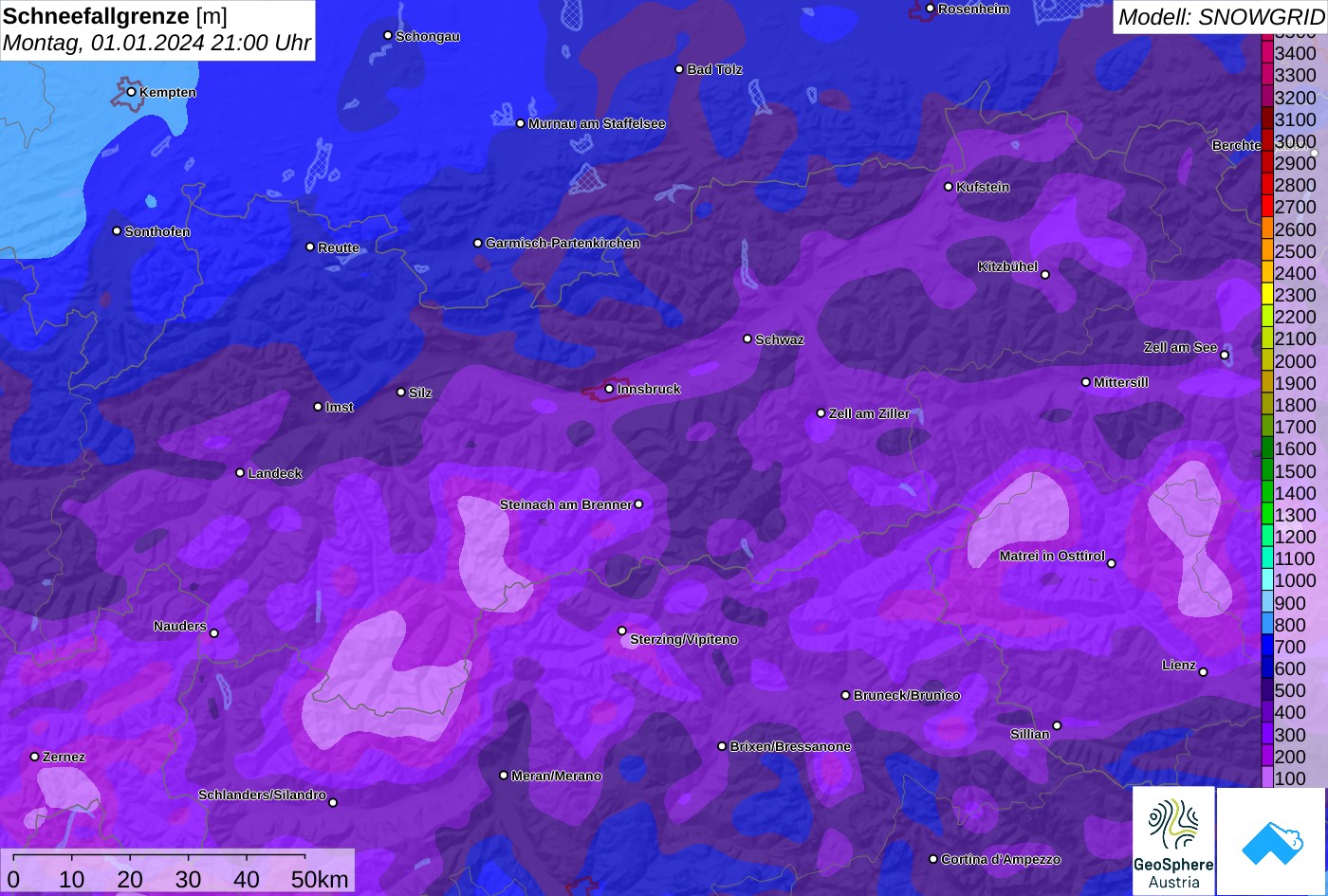Select the Mittersill marker dot
Viewport: 1328px width, 896px height.
click(1086, 382)
